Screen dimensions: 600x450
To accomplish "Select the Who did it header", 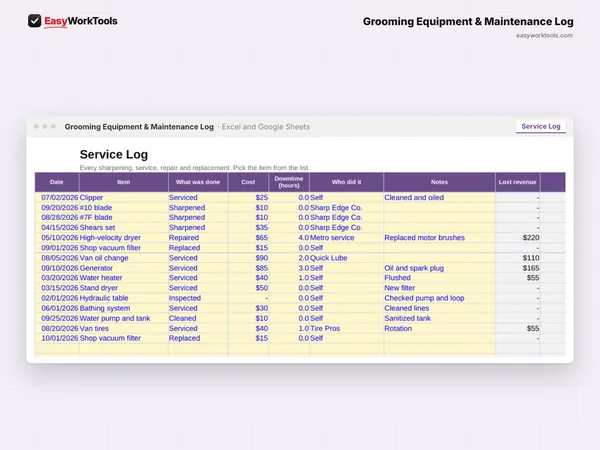I will coord(346,182).
